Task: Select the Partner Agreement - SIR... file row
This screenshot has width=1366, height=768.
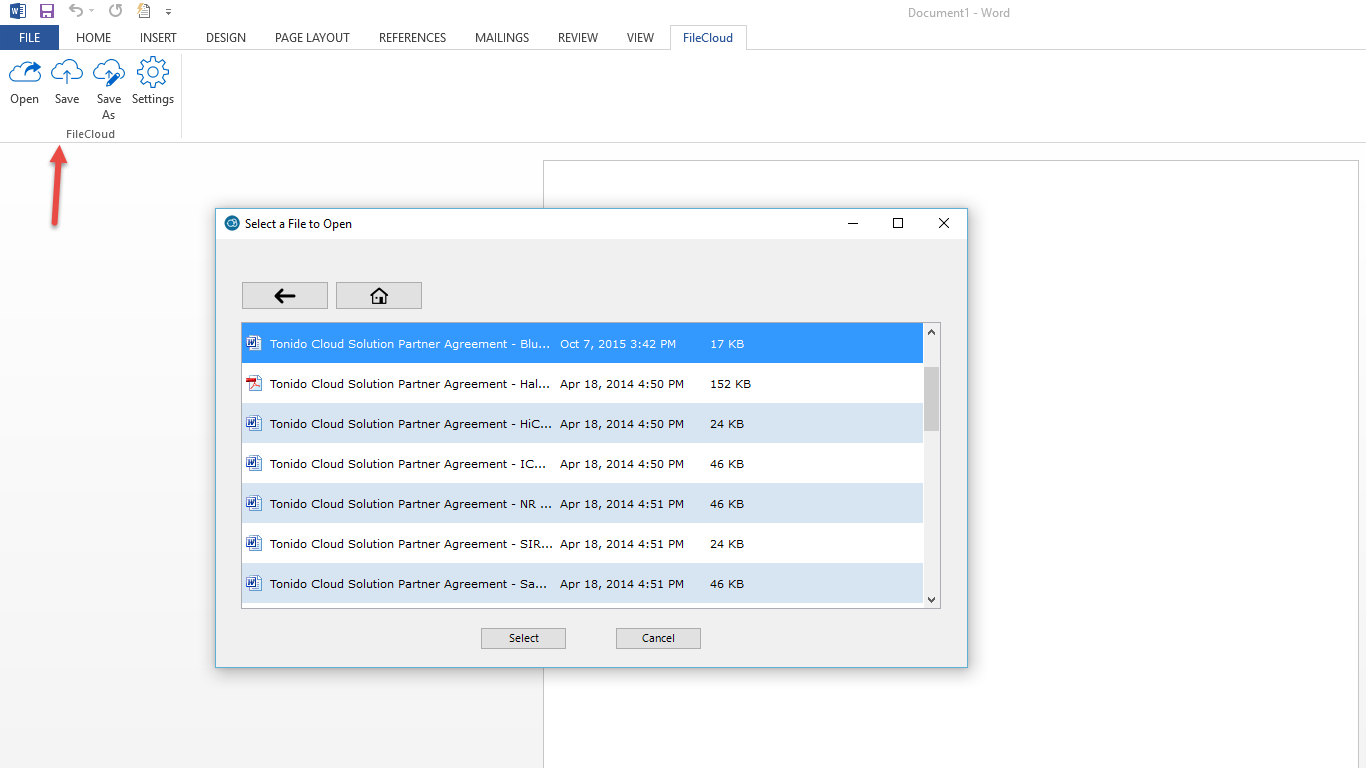Action: (x=582, y=544)
